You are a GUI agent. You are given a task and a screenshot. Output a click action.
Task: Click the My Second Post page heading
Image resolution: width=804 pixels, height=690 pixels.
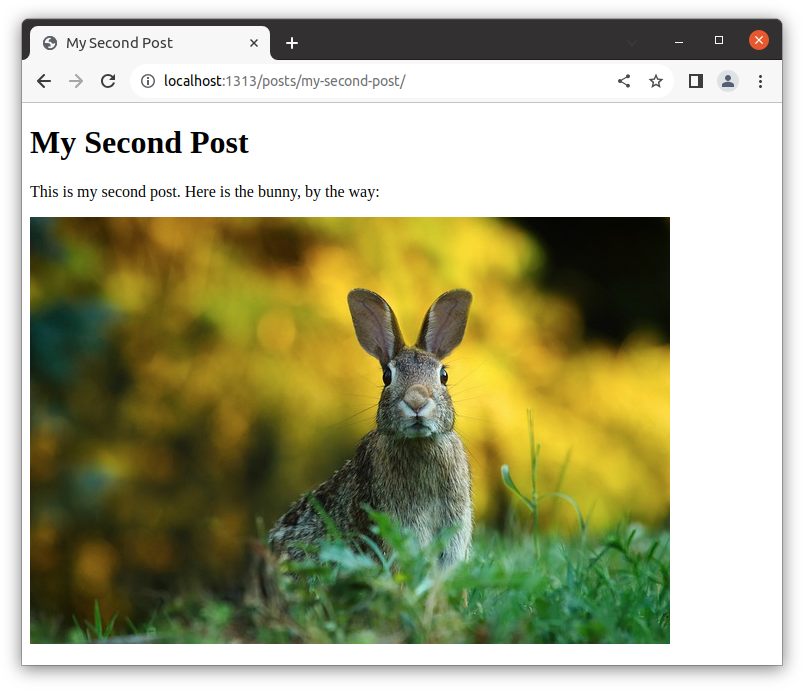(x=139, y=143)
